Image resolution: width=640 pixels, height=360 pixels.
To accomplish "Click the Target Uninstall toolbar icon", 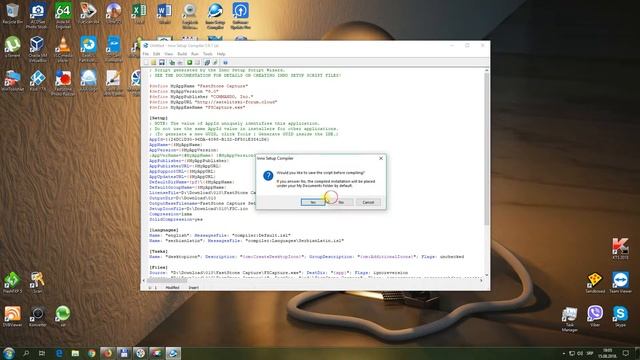I will [215, 62].
